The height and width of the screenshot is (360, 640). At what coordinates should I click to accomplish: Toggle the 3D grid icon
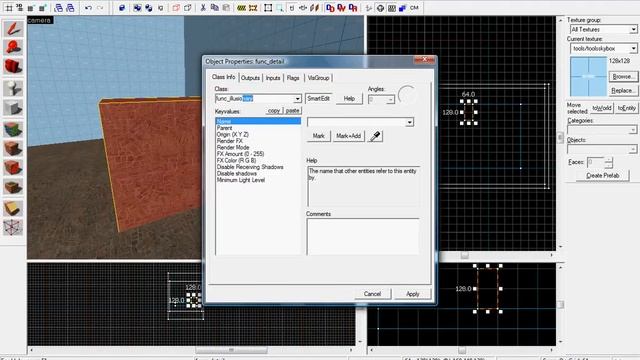click(x=20, y=8)
